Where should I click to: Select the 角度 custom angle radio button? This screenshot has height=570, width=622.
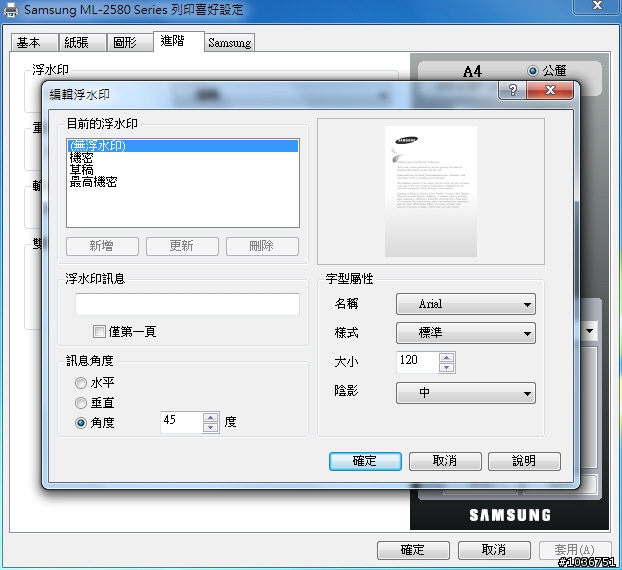pos(81,423)
